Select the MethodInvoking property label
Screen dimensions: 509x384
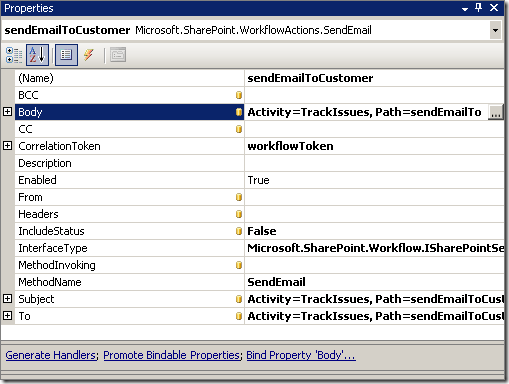(57, 265)
